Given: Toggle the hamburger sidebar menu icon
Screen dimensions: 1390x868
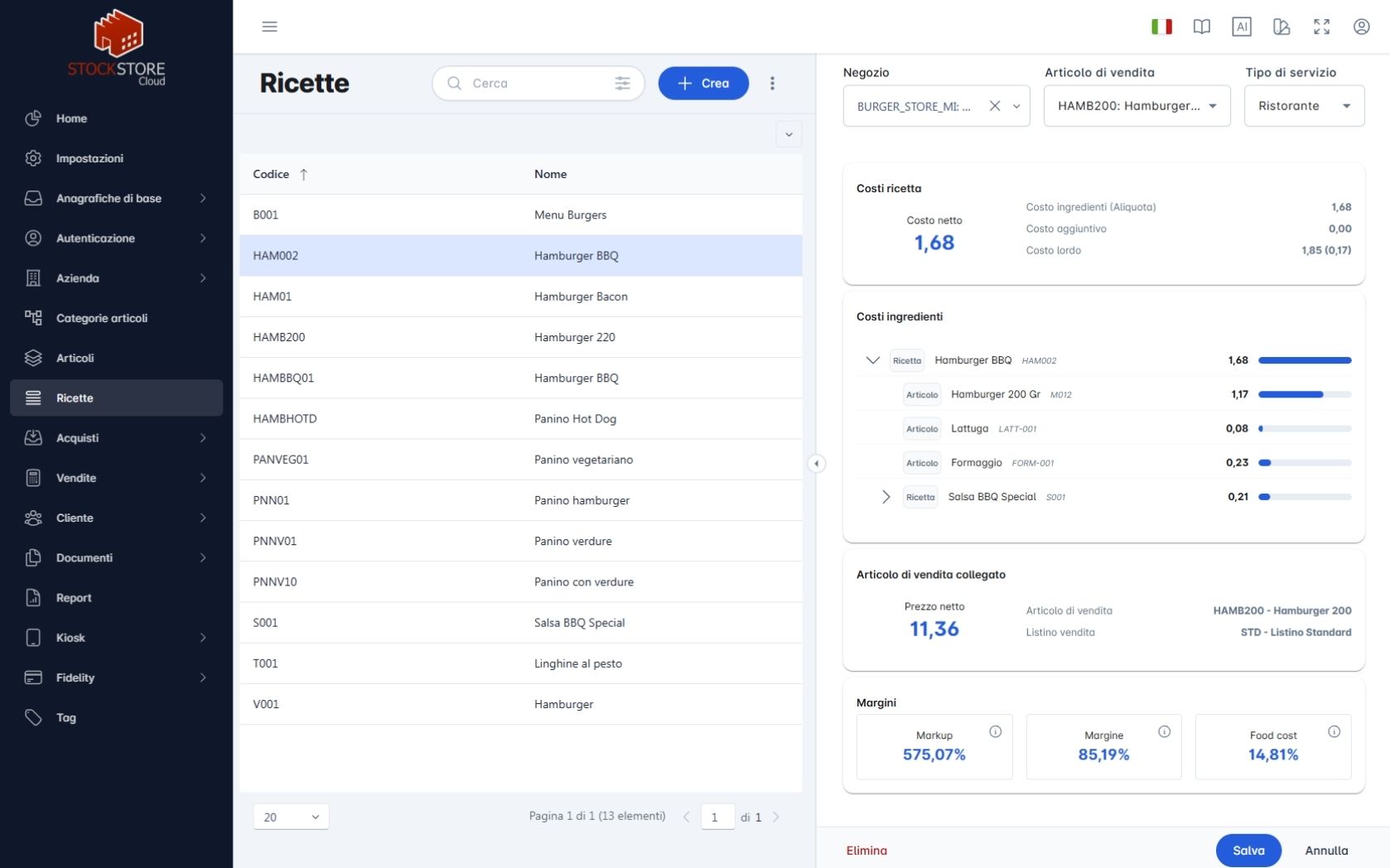Looking at the screenshot, I should 269,27.
